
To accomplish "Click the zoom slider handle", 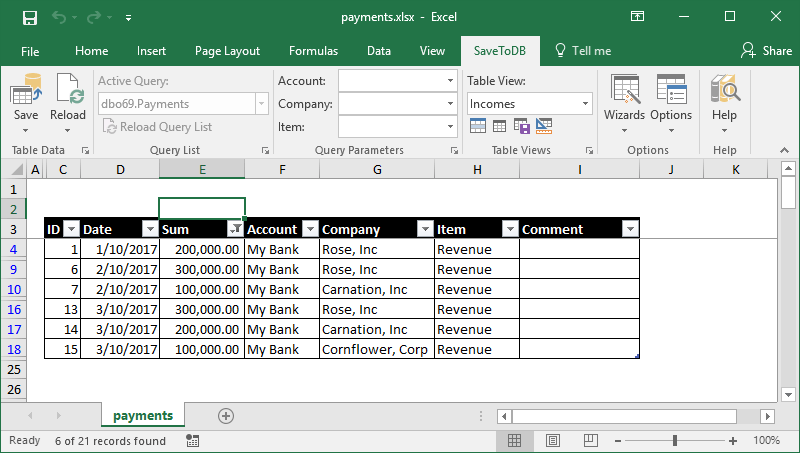I will [x=675, y=440].
